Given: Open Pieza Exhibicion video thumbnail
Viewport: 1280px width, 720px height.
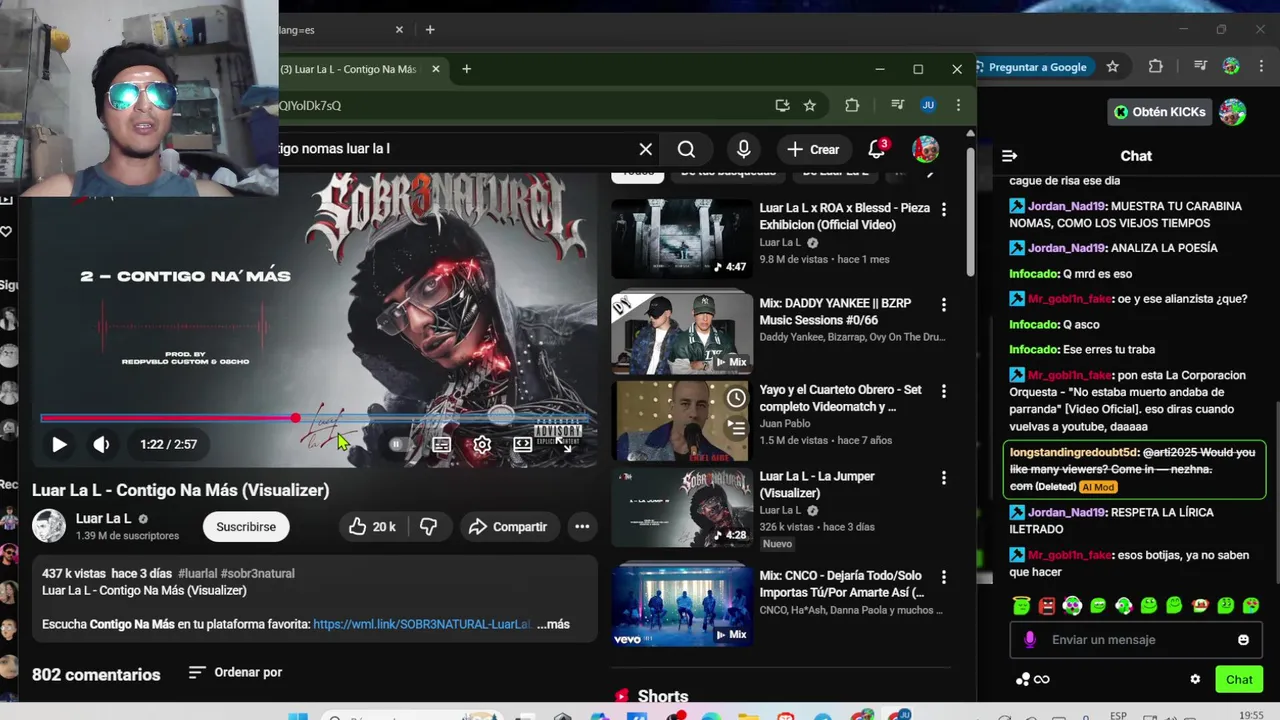Looking at the screenshot, I should (682, 239).
